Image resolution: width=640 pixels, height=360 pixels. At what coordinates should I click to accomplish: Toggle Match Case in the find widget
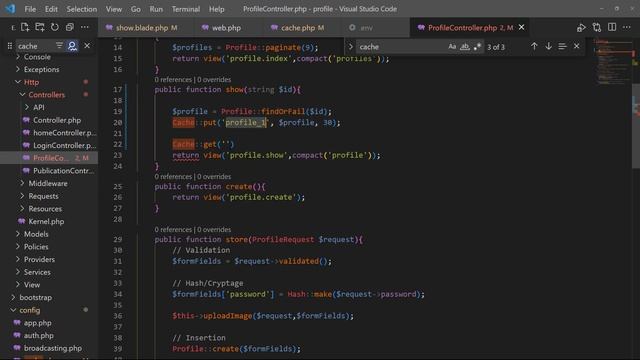click(x=452, y=47)
